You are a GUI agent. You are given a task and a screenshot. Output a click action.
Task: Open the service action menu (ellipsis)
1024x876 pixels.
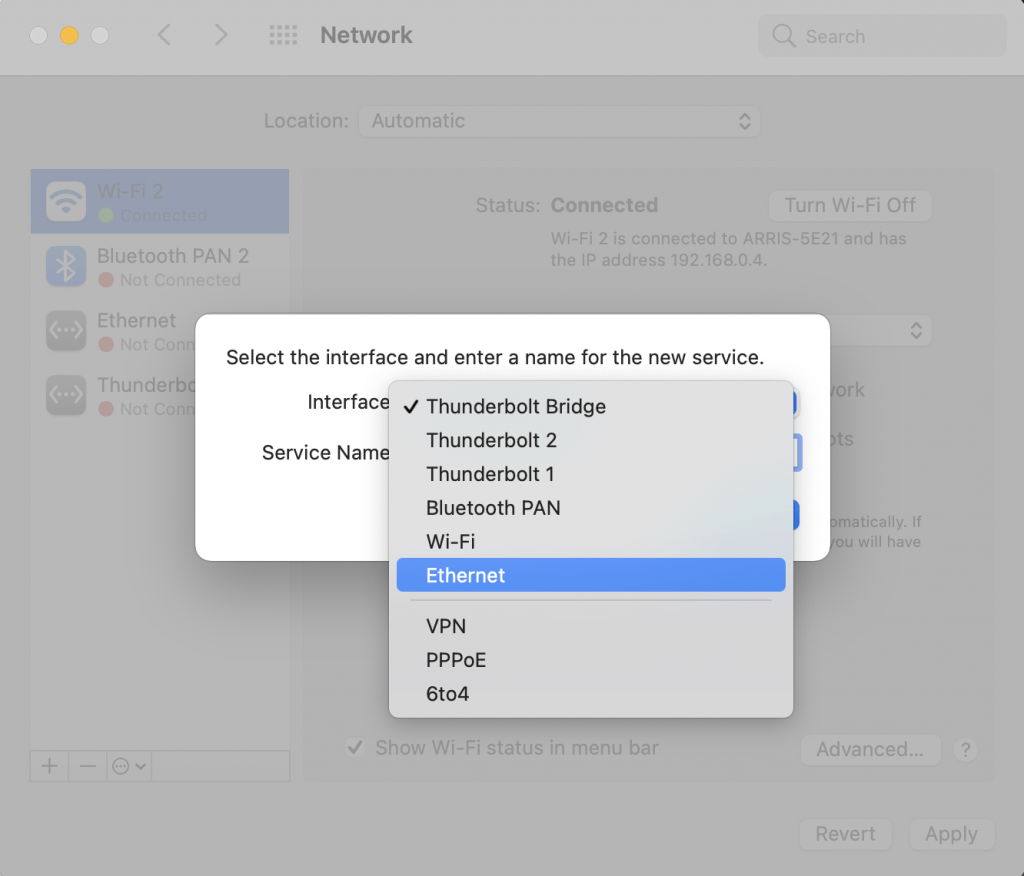(129, 766)
